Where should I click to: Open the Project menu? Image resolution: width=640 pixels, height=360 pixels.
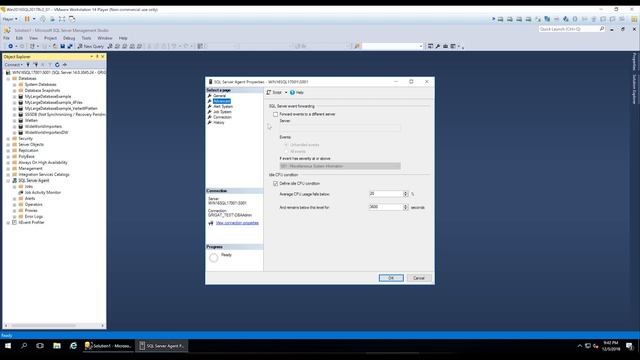point(51,38)
